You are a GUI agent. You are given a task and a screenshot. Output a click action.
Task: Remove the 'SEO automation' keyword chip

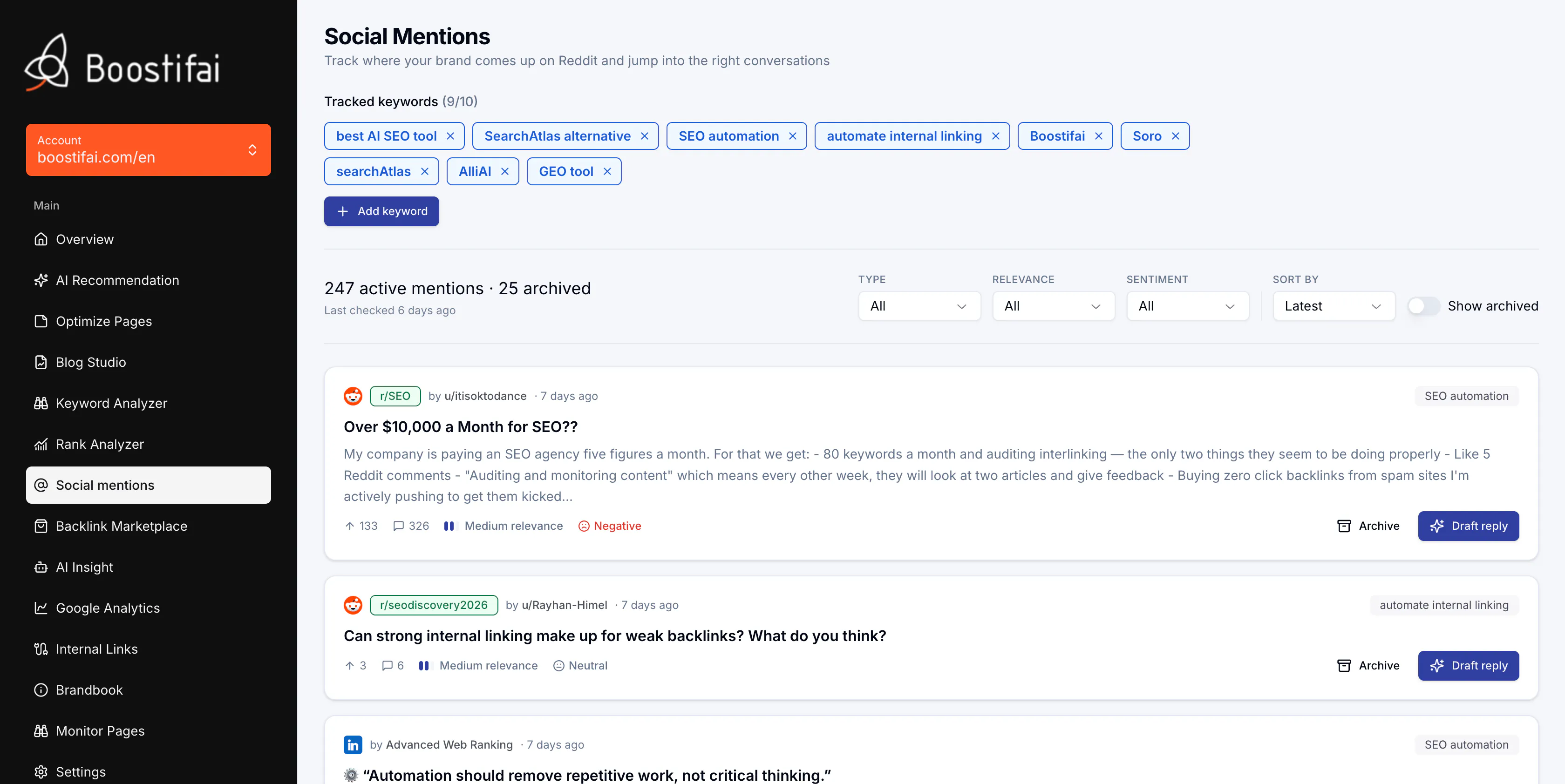click(793, 136)
